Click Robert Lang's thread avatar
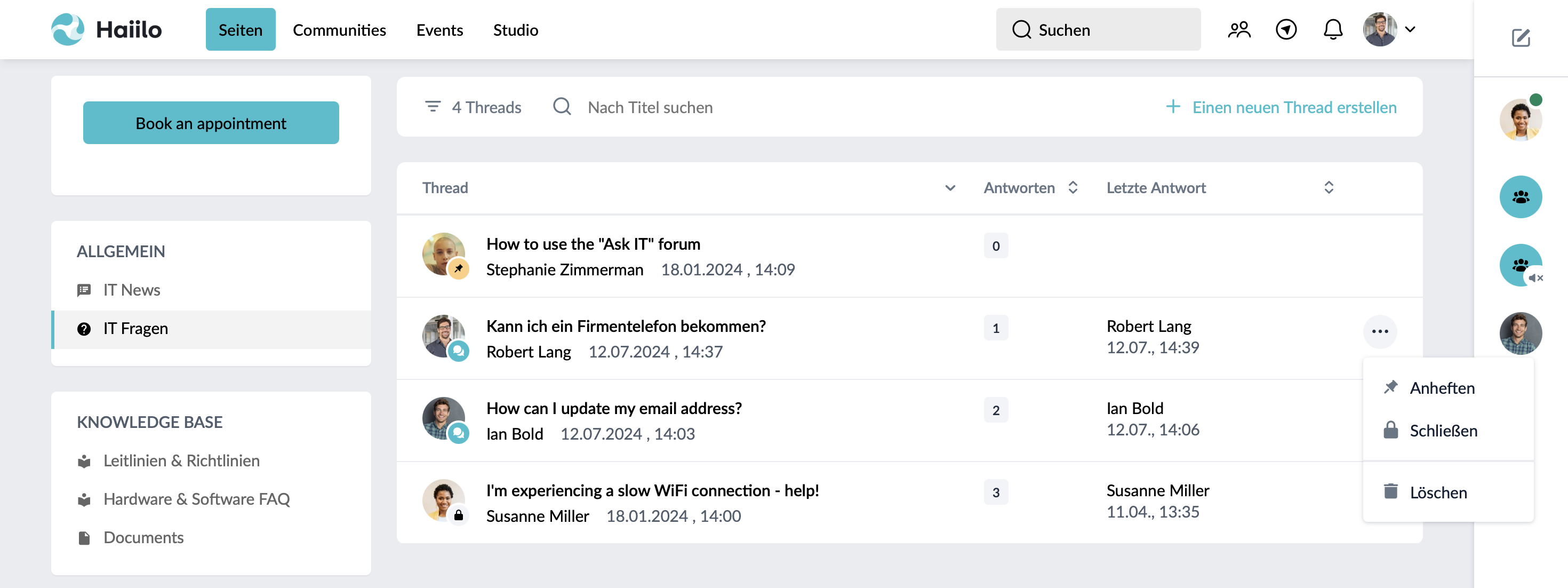Image resolution: width=1568 pixels, height=588 pixels. (444, 336)
